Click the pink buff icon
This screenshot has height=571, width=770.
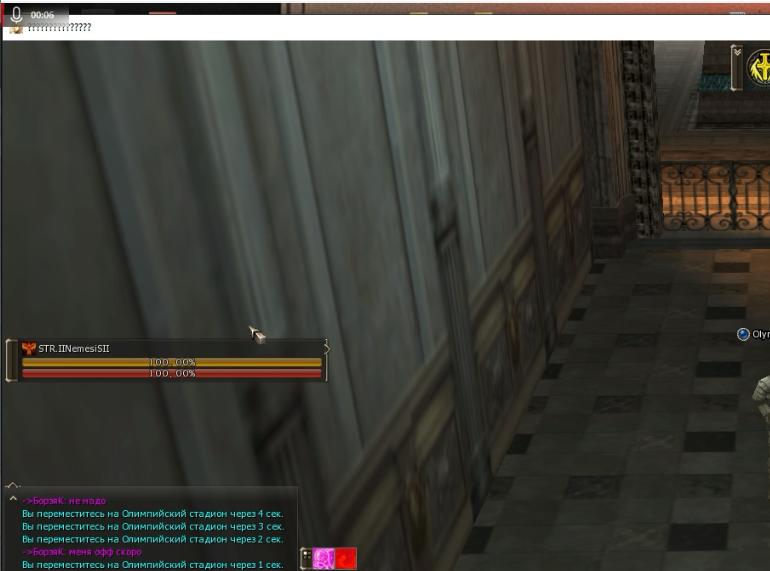[x=323, y=558]
